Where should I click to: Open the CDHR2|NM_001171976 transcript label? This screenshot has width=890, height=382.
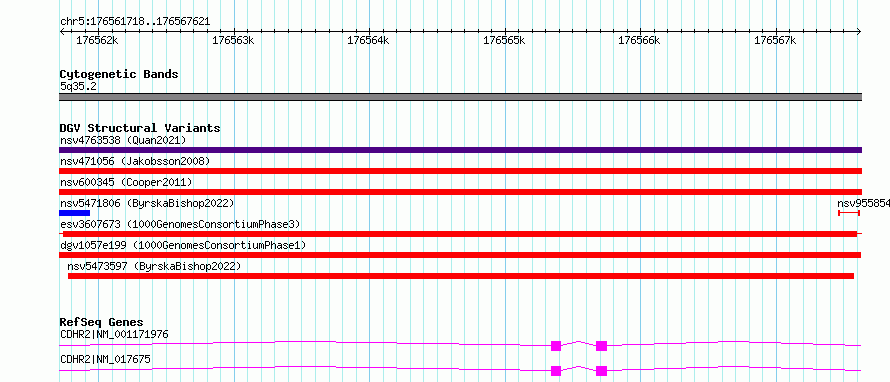pyautogui.click(x=114, y=334)
